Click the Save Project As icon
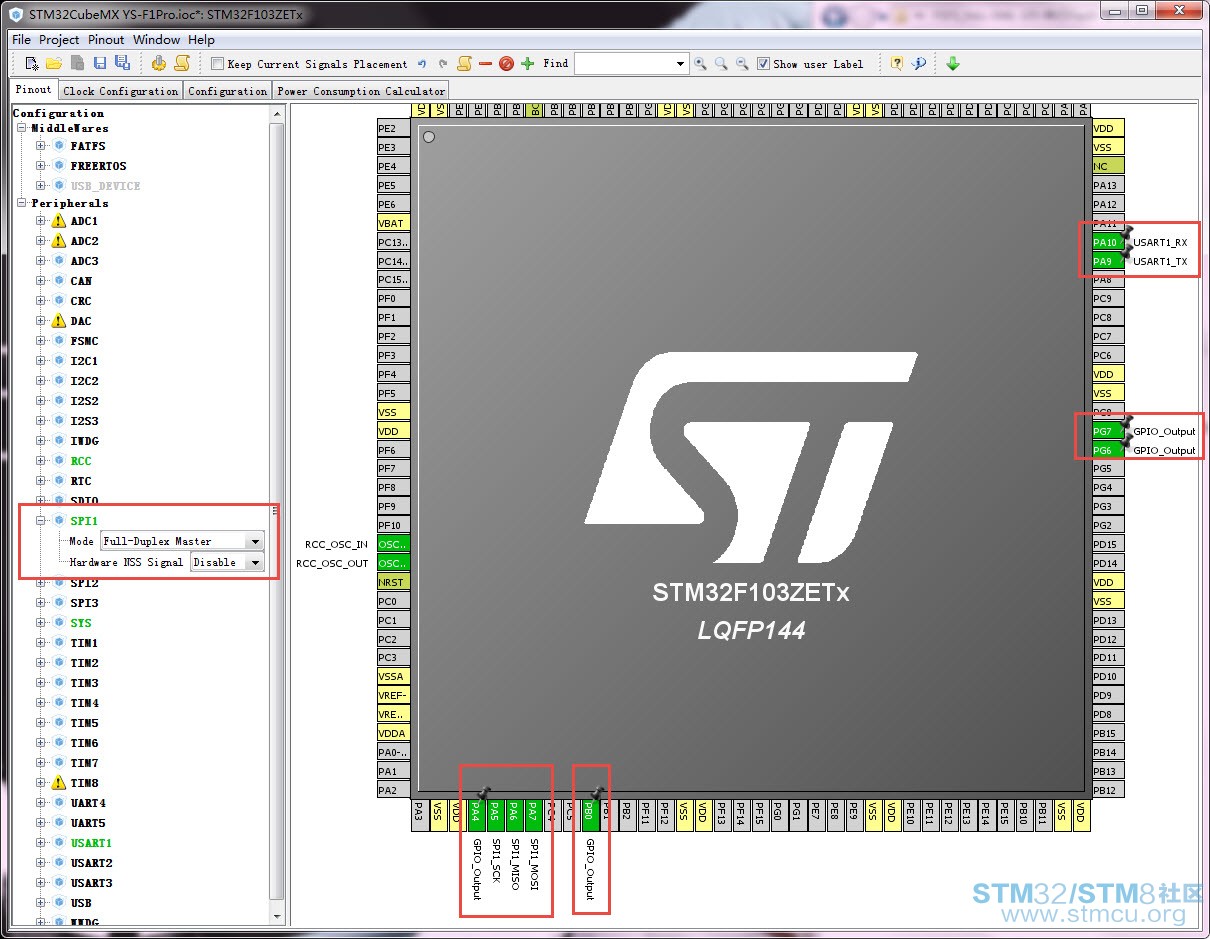This screenshot has width=1210, height=939. point(122,63)
